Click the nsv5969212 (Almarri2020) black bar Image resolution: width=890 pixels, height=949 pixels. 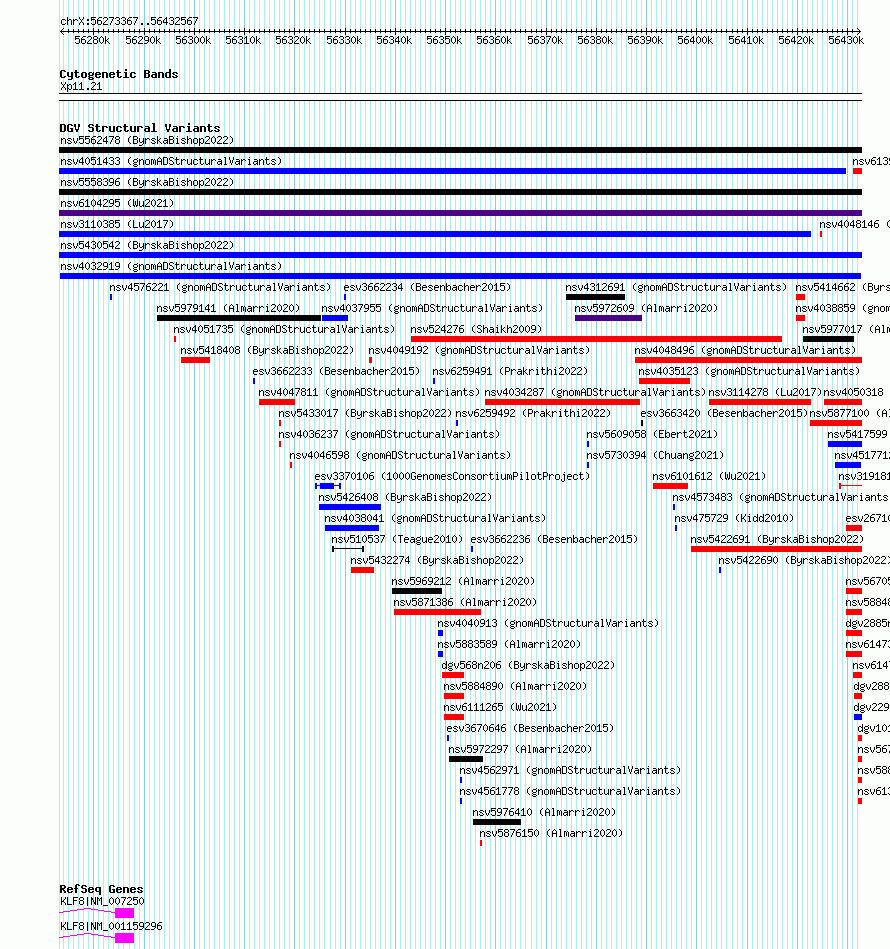click(417, 591)
